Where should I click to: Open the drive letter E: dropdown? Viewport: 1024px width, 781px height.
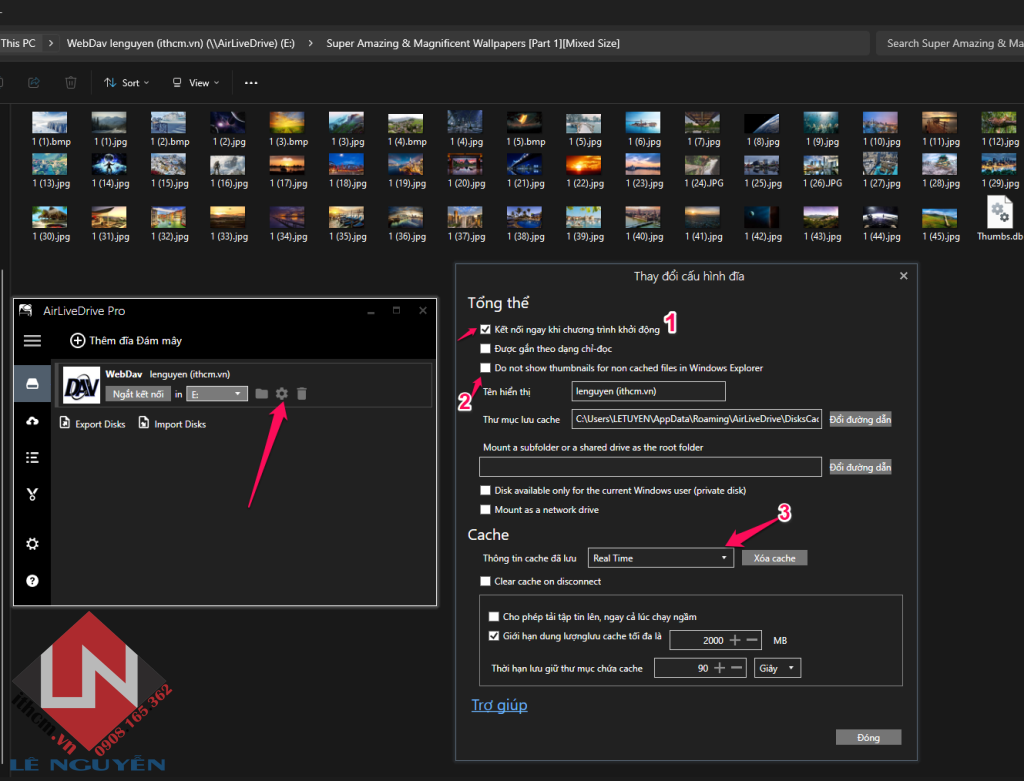218,394
